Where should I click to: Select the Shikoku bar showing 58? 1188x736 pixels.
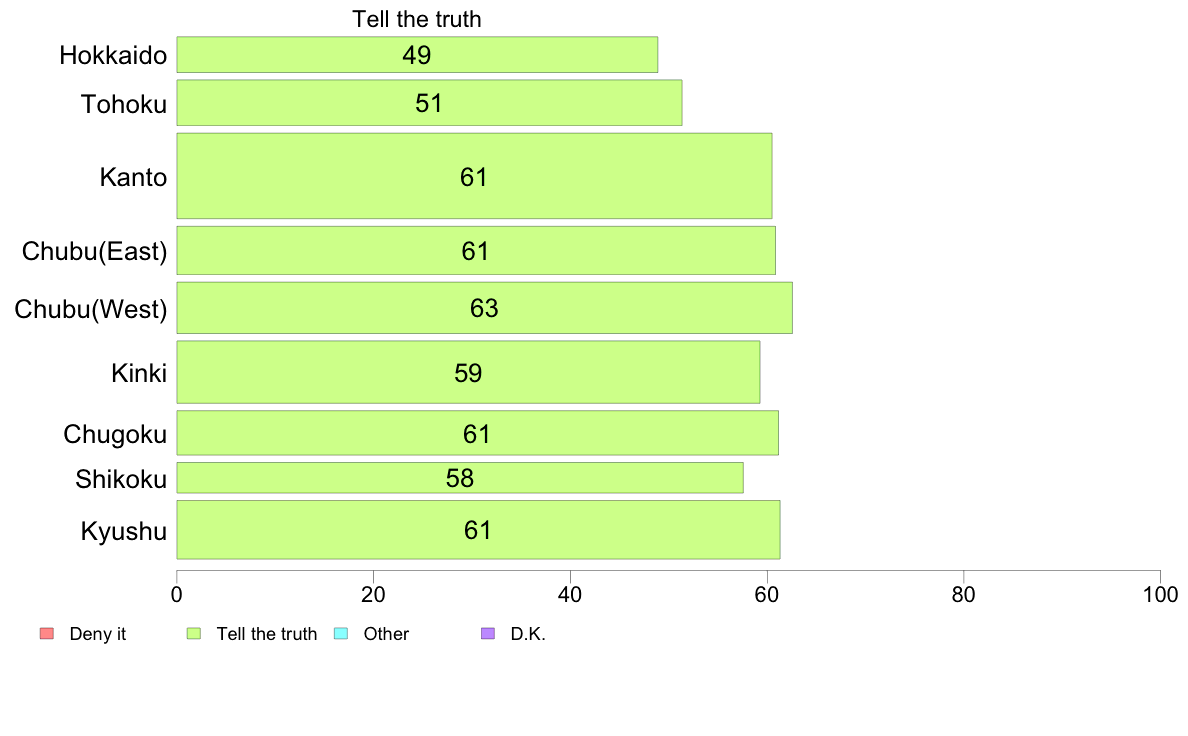(460, 478)
